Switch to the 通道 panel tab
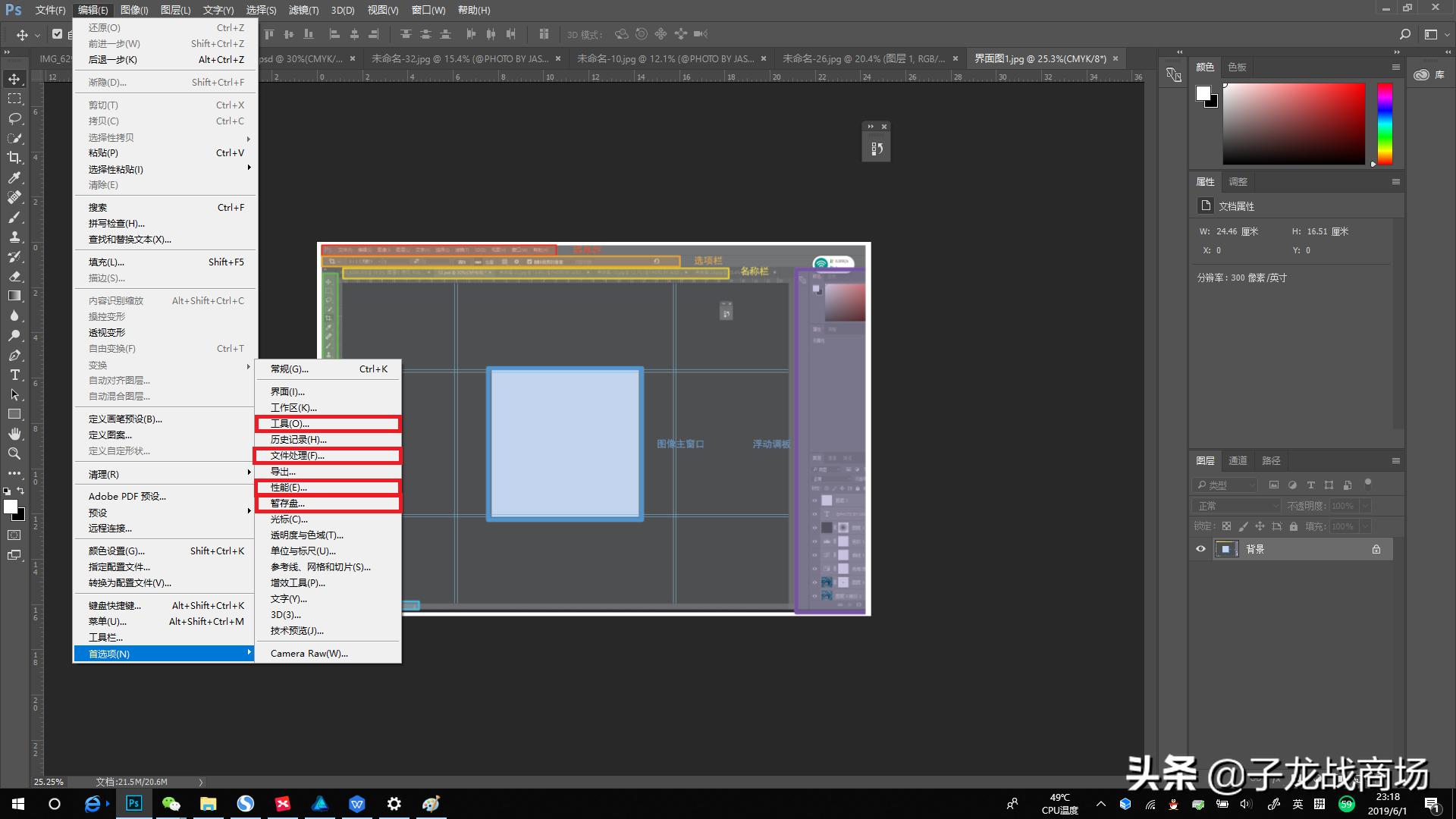1456x819 pixels. [1238, 460]
